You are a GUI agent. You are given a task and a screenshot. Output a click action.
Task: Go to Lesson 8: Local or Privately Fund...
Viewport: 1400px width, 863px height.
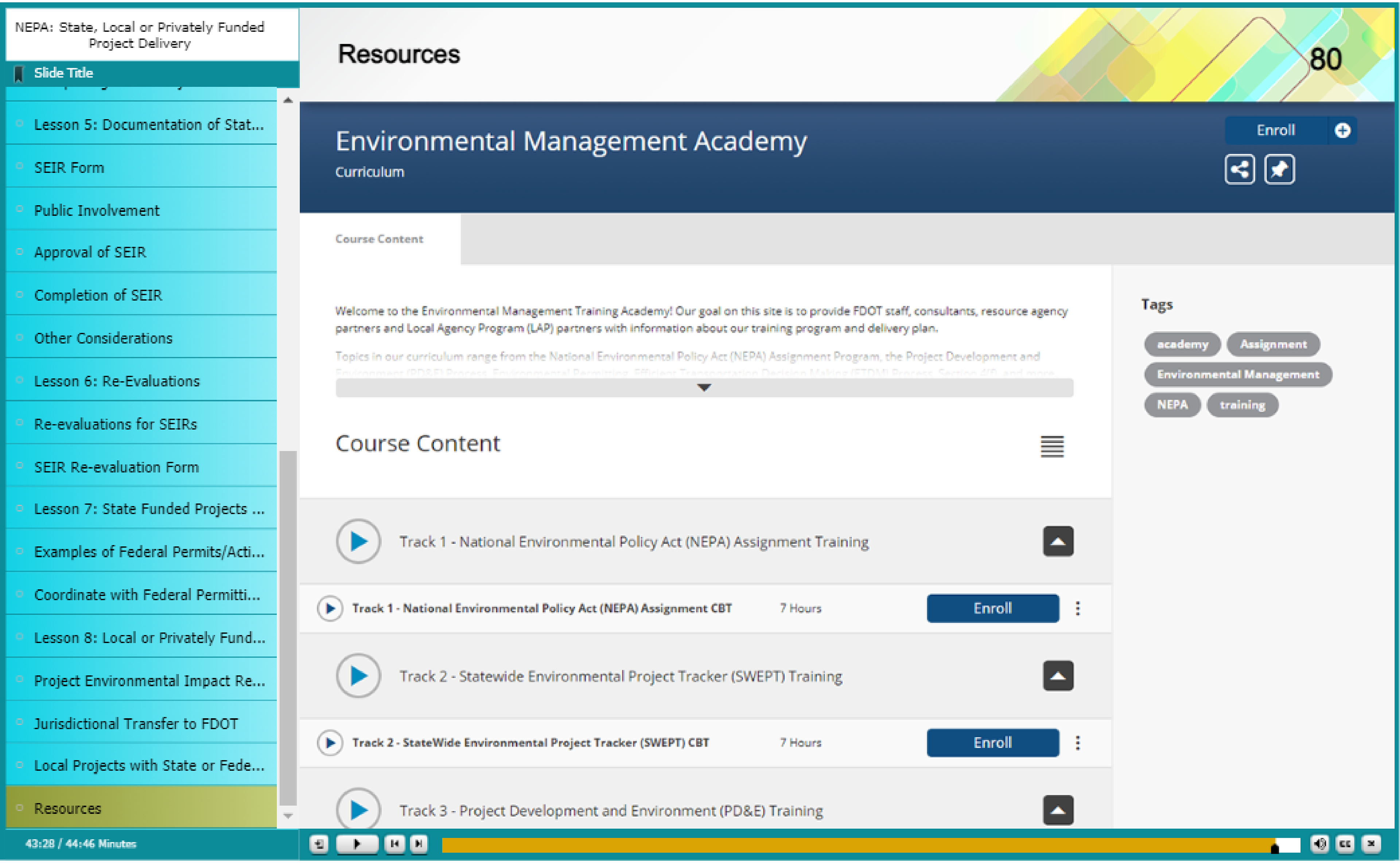[x=141, y=637]
